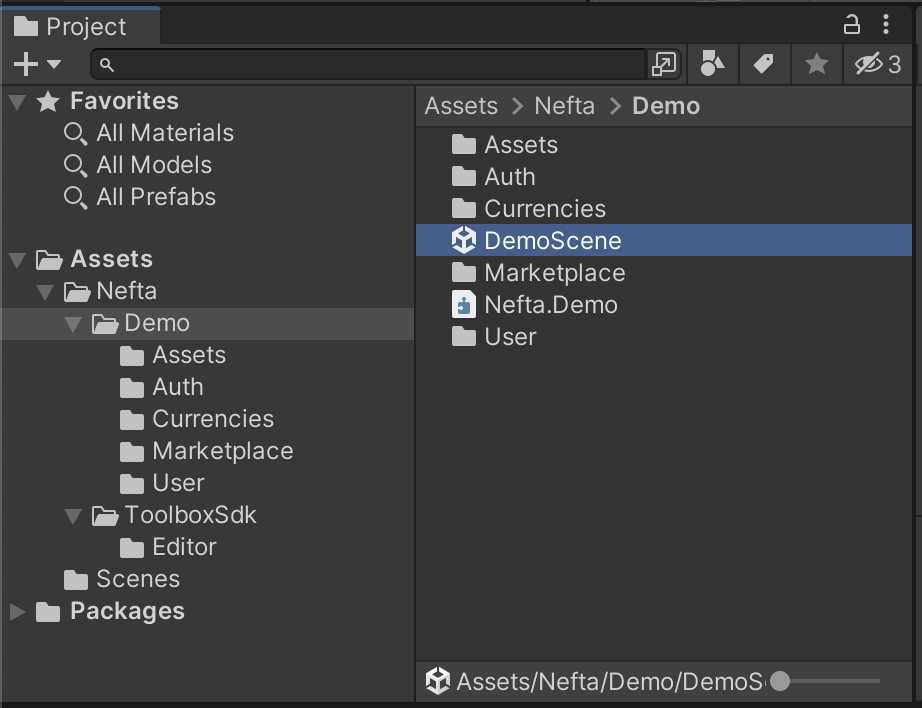Image resolution: width=922 pixels, height=708 pixels.
Task: Adjust the icon size slider handle
Action: point(780,682)
